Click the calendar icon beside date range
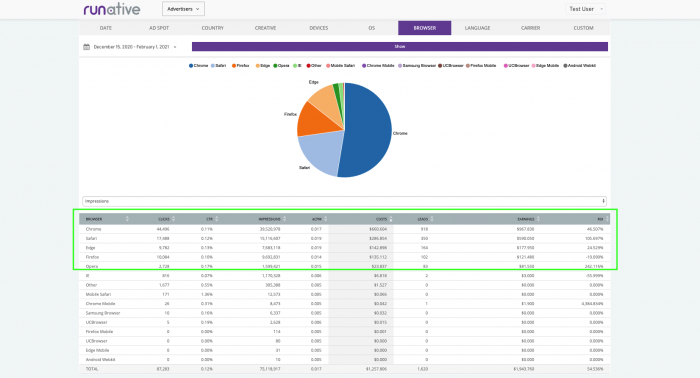Image resolution: width=700 pixels, height=378 pixels. click(87, 47)
